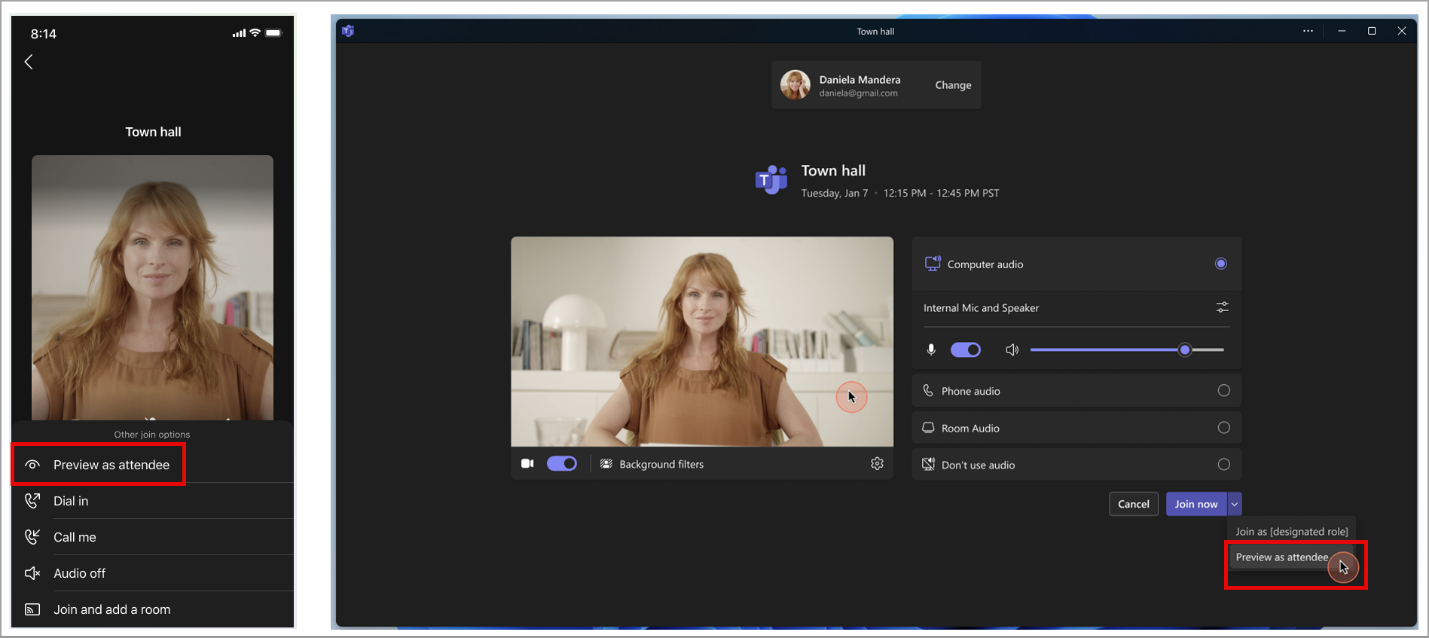Open audio device settings sliders icon

pyautogui.click(x=1222, y=308)
